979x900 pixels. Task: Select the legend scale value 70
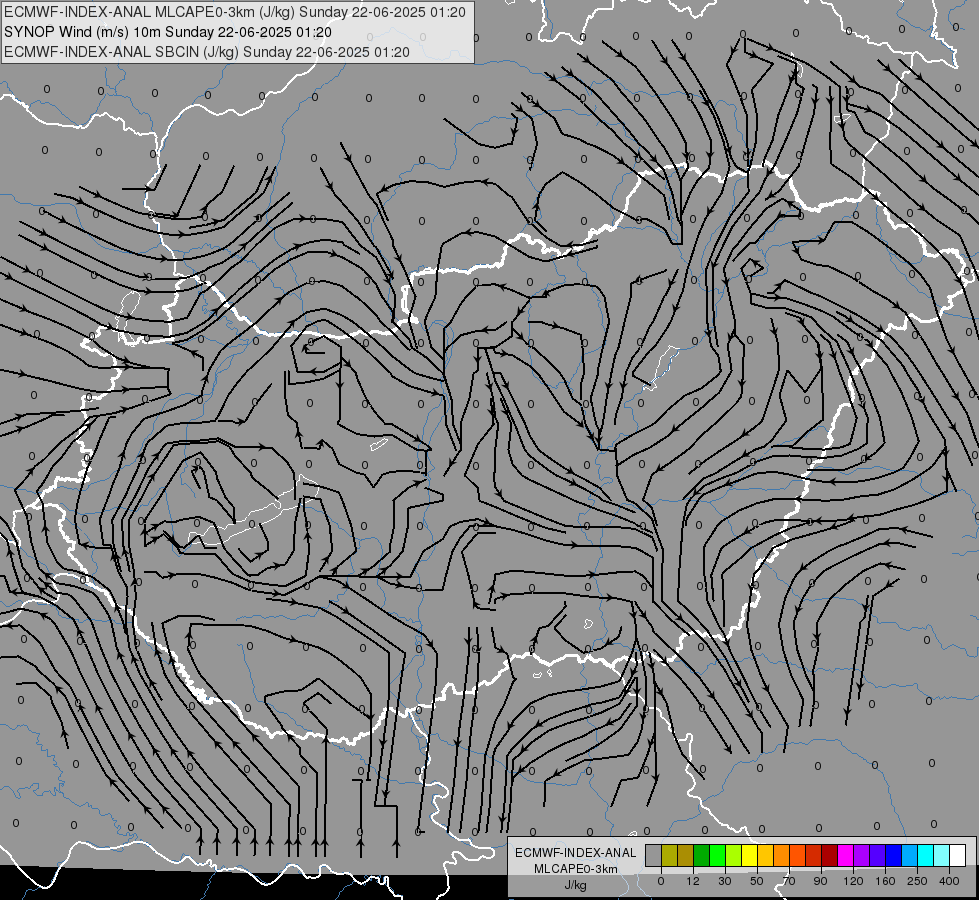point(789,881)
